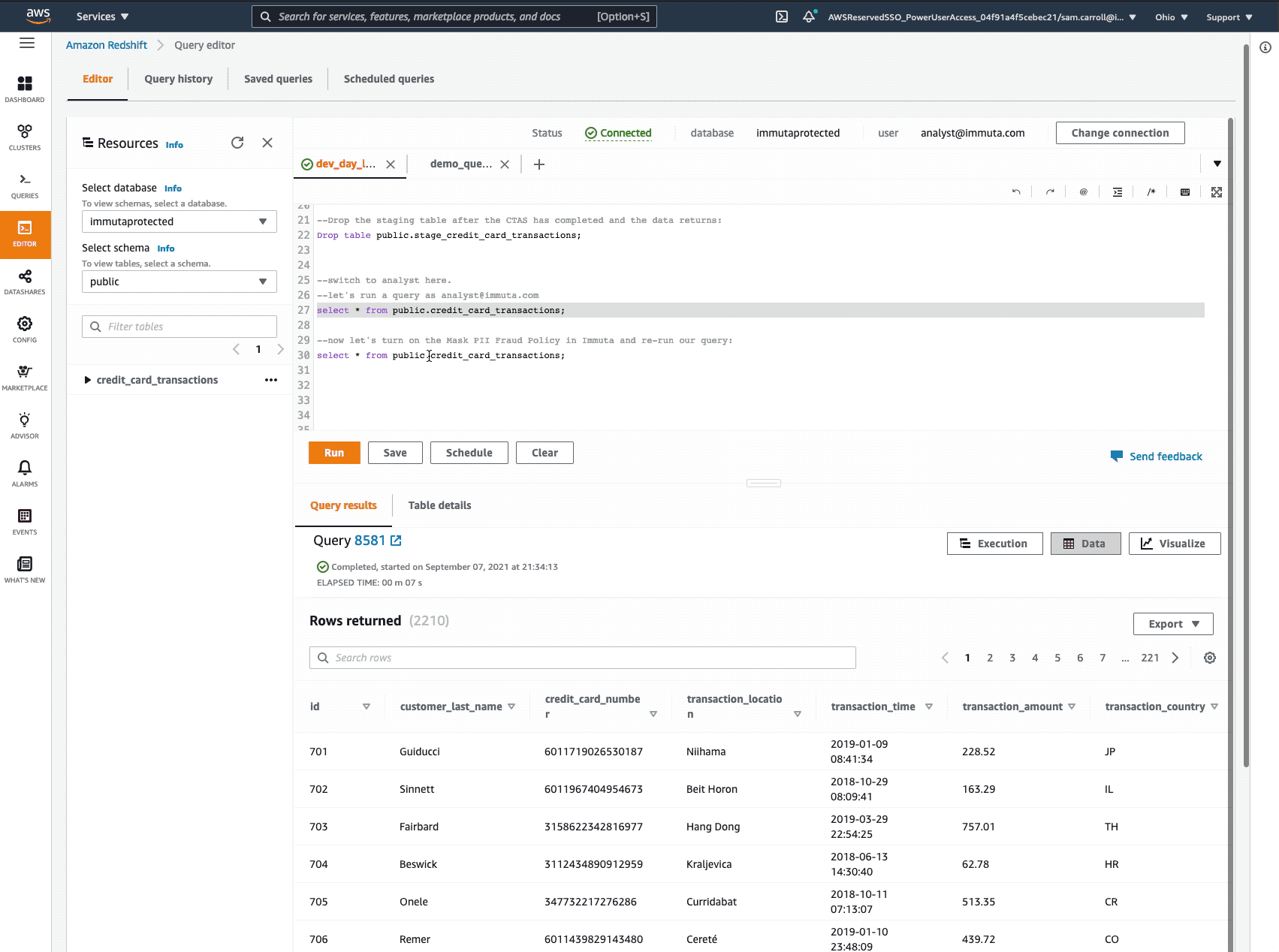
Task: Click the Schedule button
Action: pyautogui.click(x=469, y=453)
